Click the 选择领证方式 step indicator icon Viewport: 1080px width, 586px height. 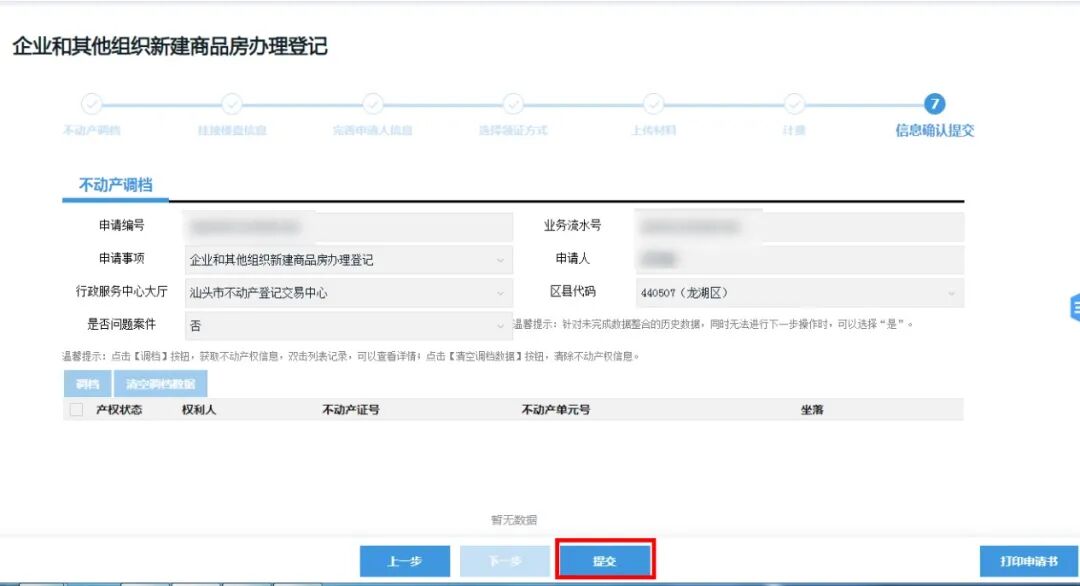[512, 104]
